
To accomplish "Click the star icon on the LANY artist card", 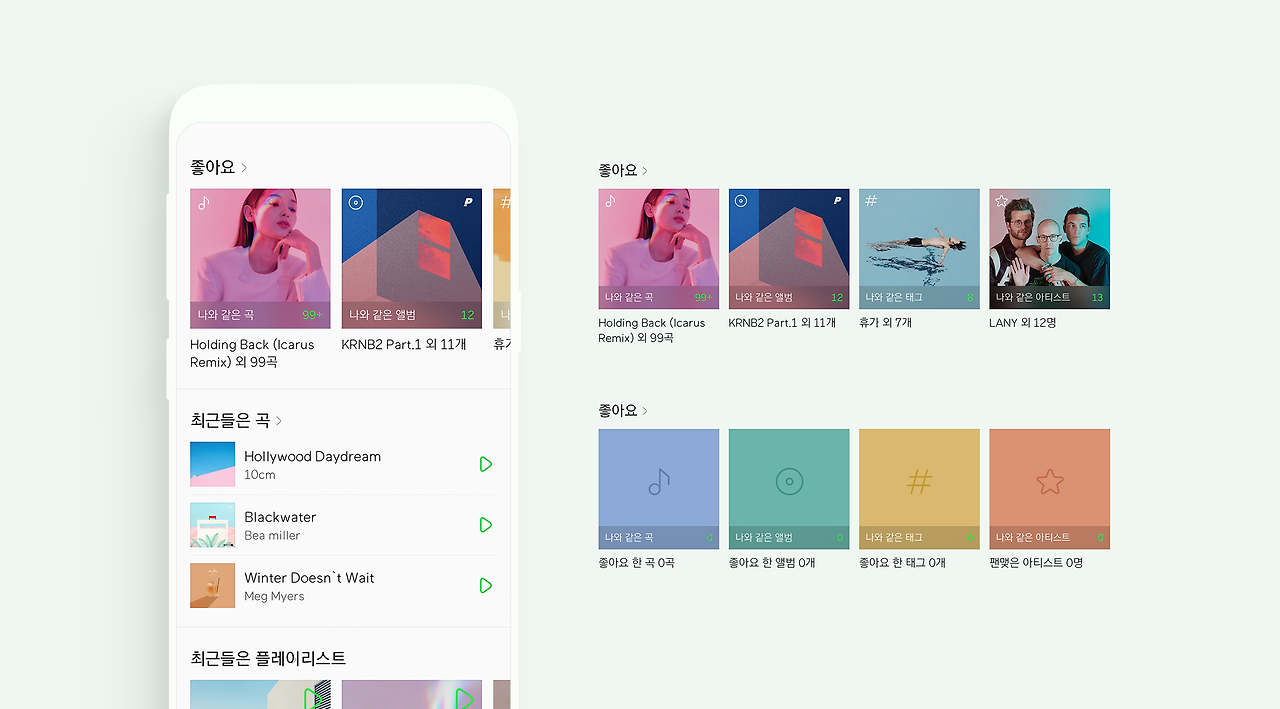I will click(x=999, y=199).
